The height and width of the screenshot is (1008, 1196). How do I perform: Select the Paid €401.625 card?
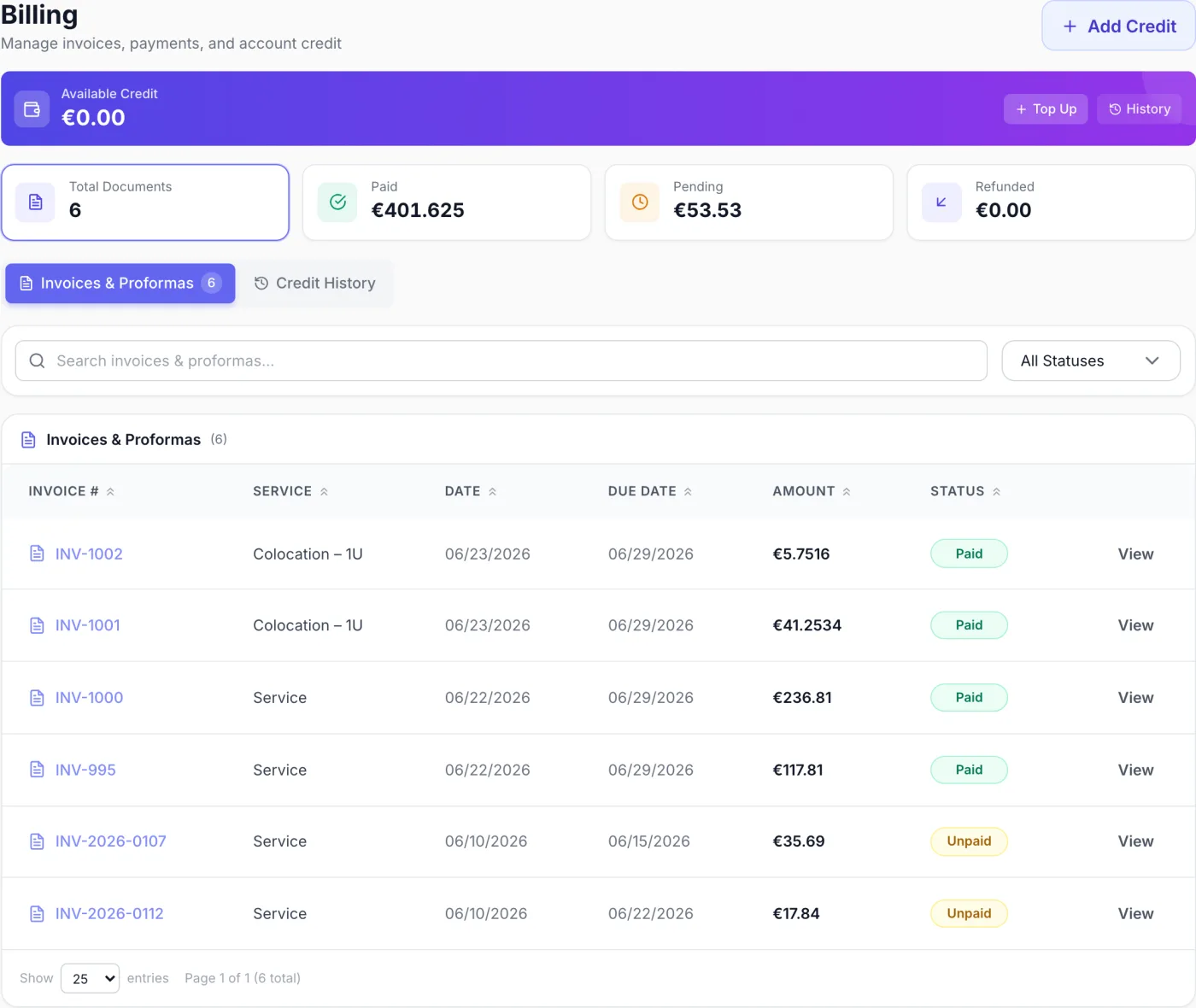447,202
